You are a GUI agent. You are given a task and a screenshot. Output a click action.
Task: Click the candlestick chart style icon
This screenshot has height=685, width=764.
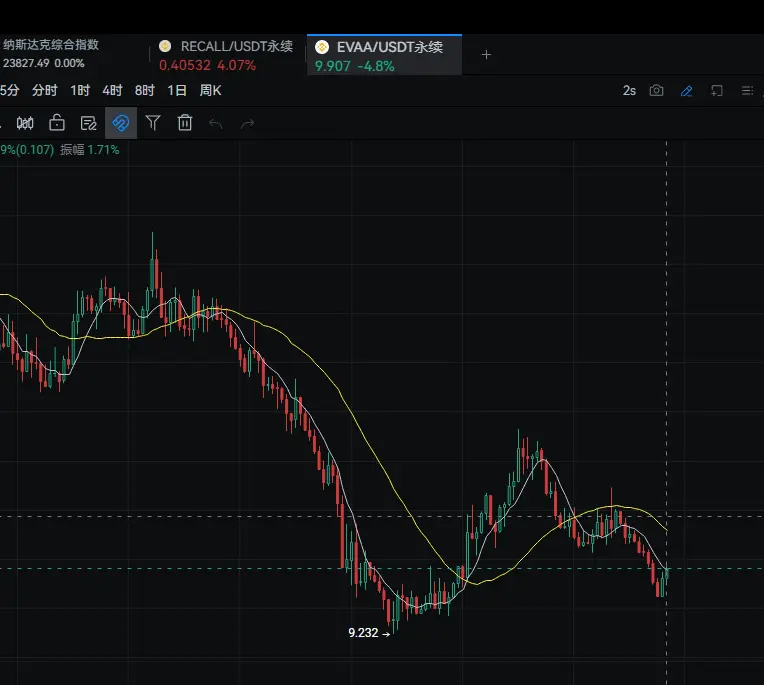pos(25,123)
